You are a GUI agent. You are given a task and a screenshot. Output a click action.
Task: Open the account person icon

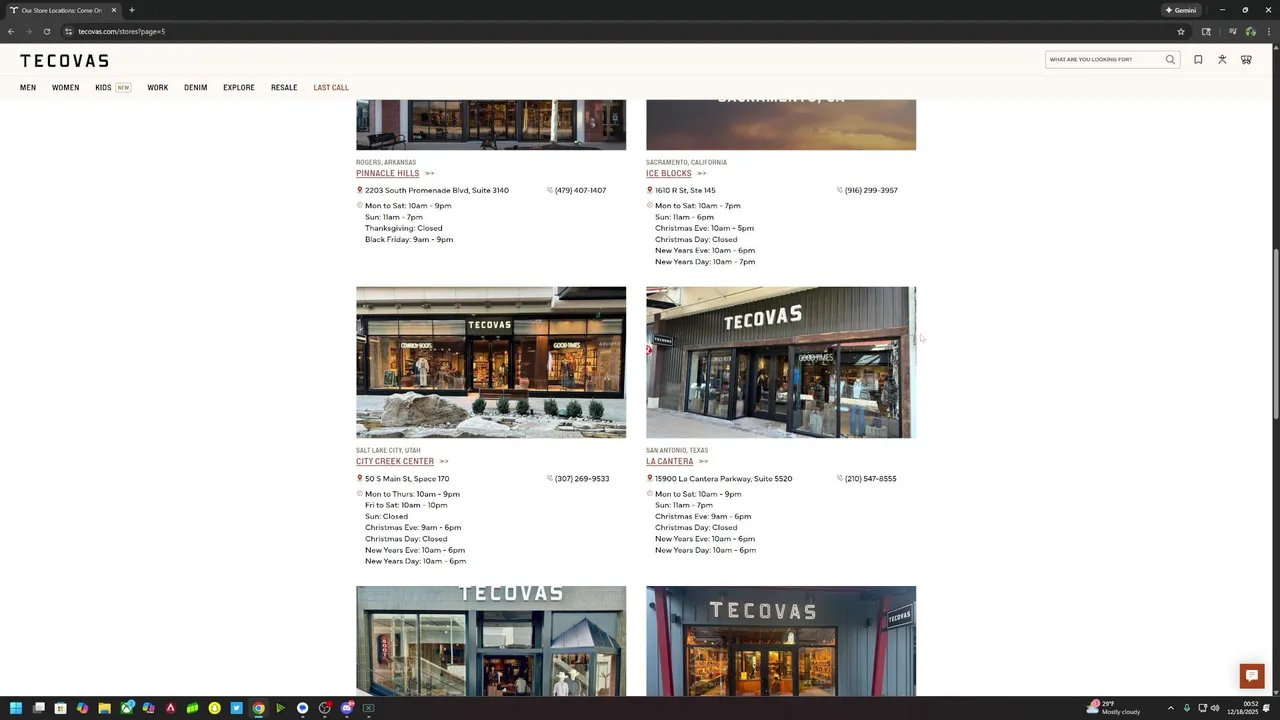pos(1222,60)
